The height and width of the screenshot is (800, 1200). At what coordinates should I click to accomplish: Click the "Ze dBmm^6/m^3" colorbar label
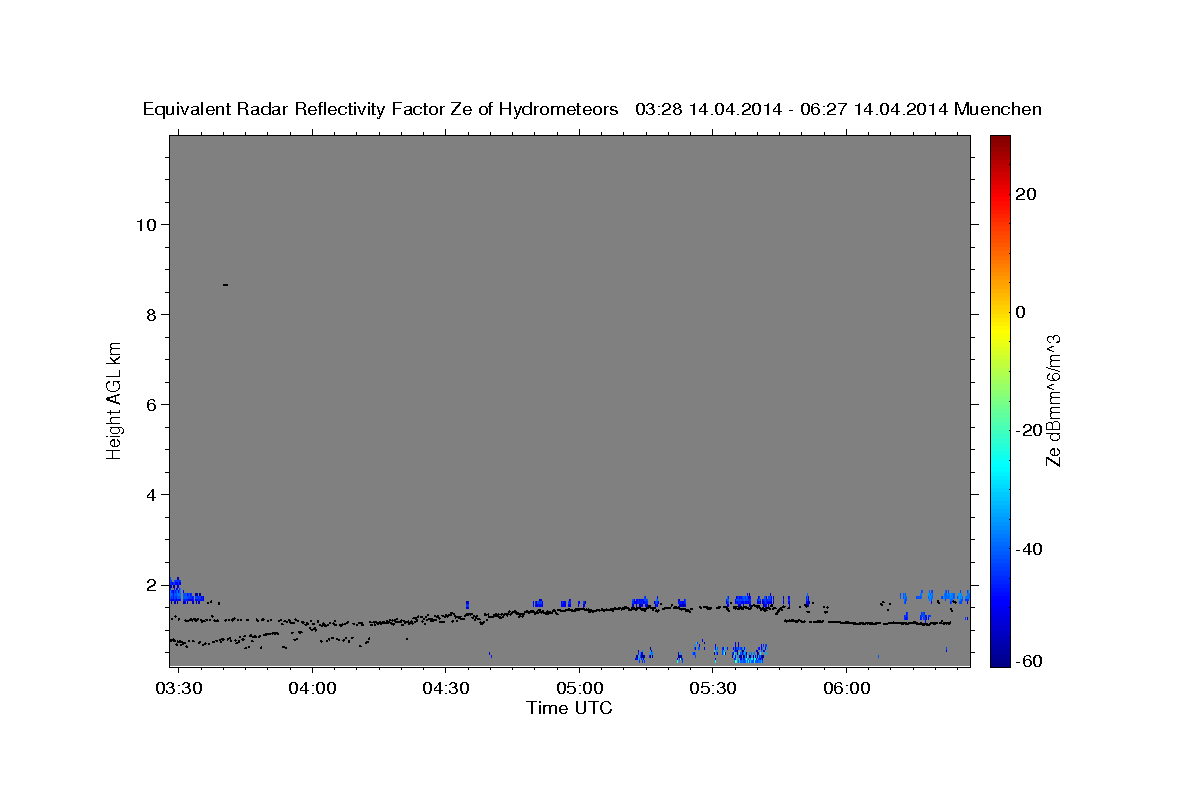tap(1053, 400)
